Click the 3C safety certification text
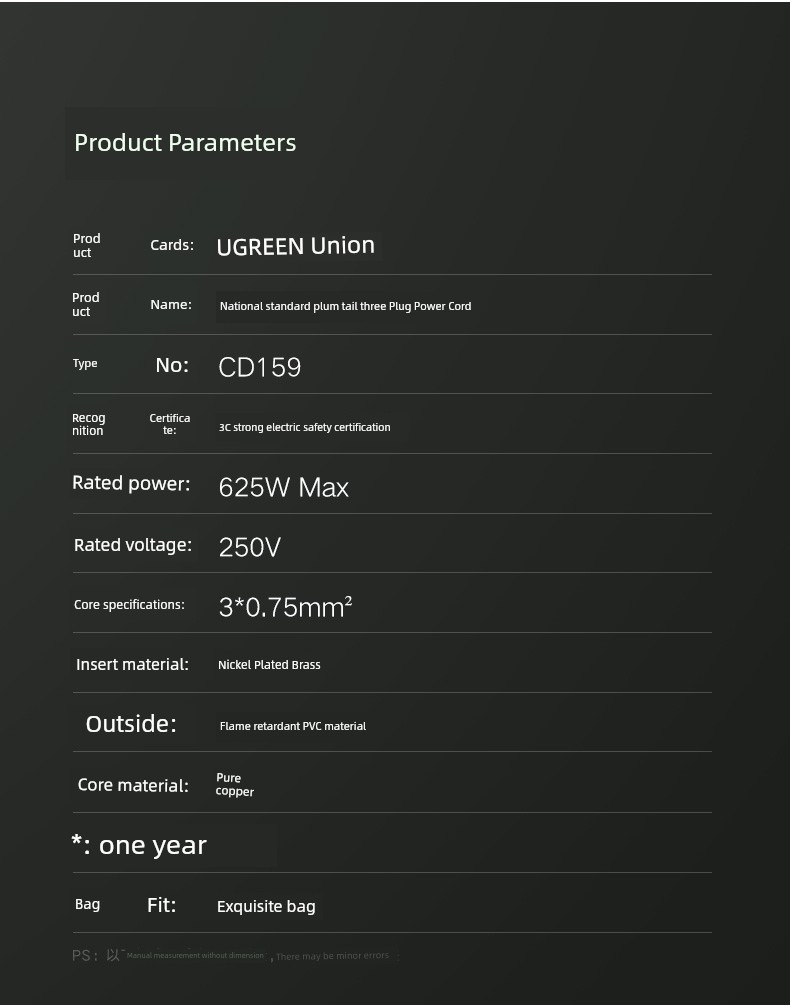 (x=304, y=428)
